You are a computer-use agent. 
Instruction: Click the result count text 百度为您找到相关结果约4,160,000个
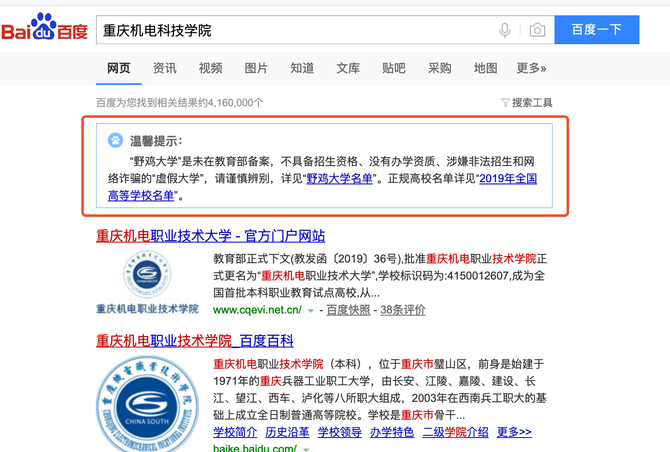179,103
